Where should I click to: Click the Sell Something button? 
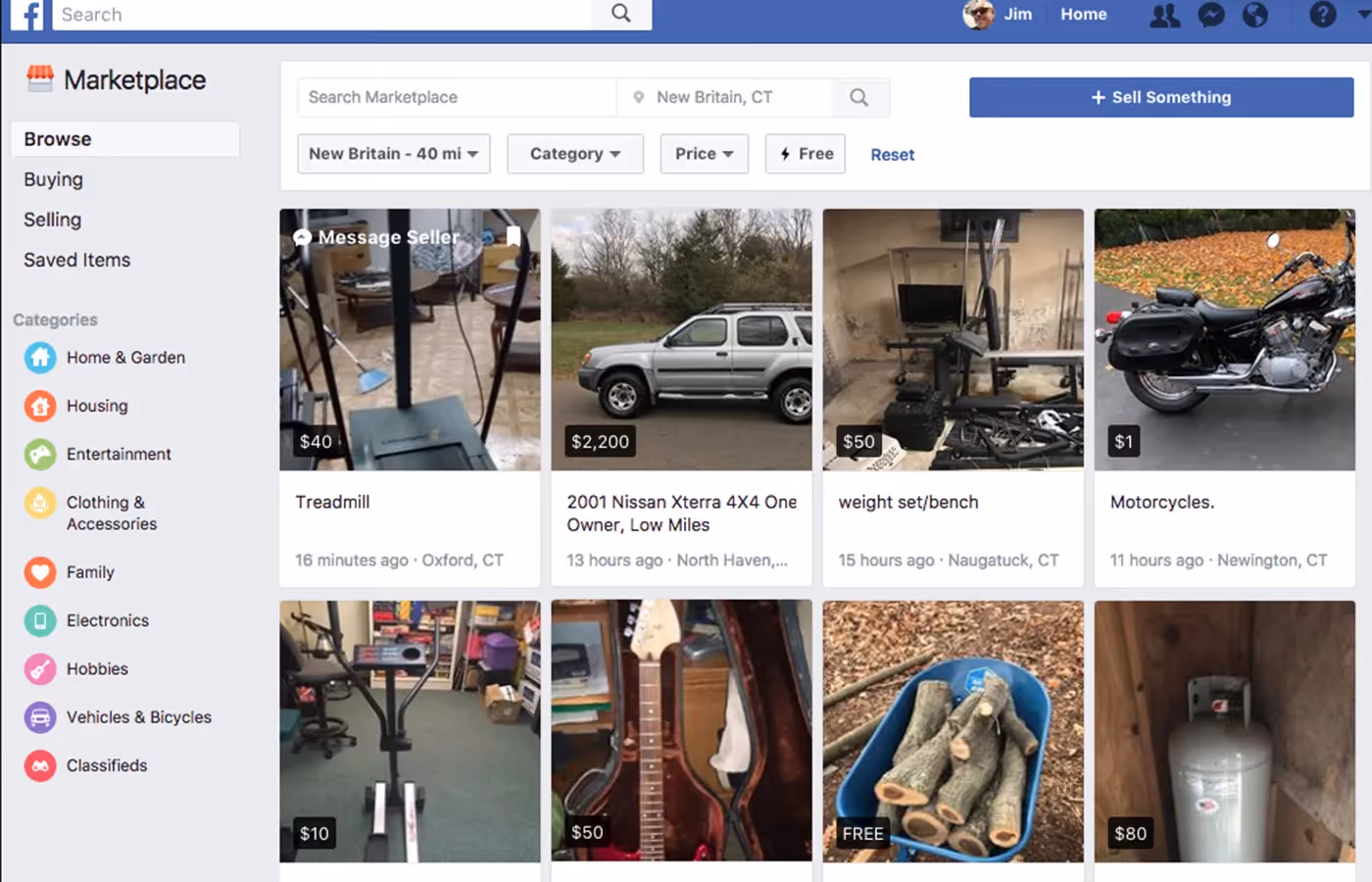pos(1160,97)
